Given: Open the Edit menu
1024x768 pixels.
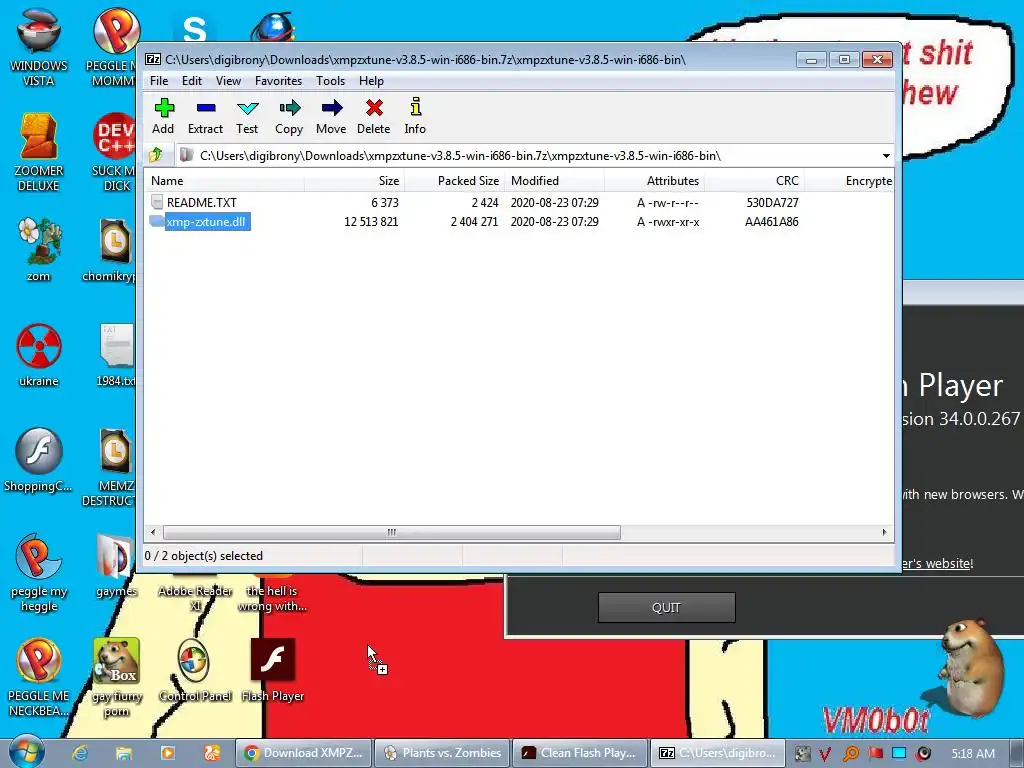Looking at the screenshot, I should click(x=191, y=81).
